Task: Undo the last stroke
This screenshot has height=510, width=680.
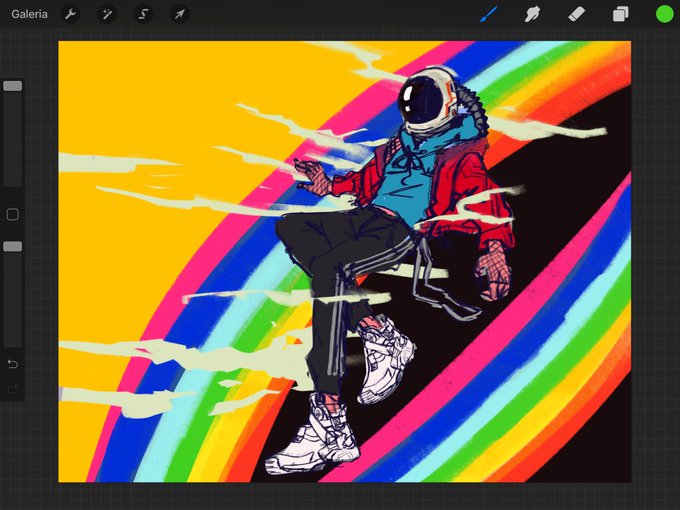Action: [x=13, y=363]
